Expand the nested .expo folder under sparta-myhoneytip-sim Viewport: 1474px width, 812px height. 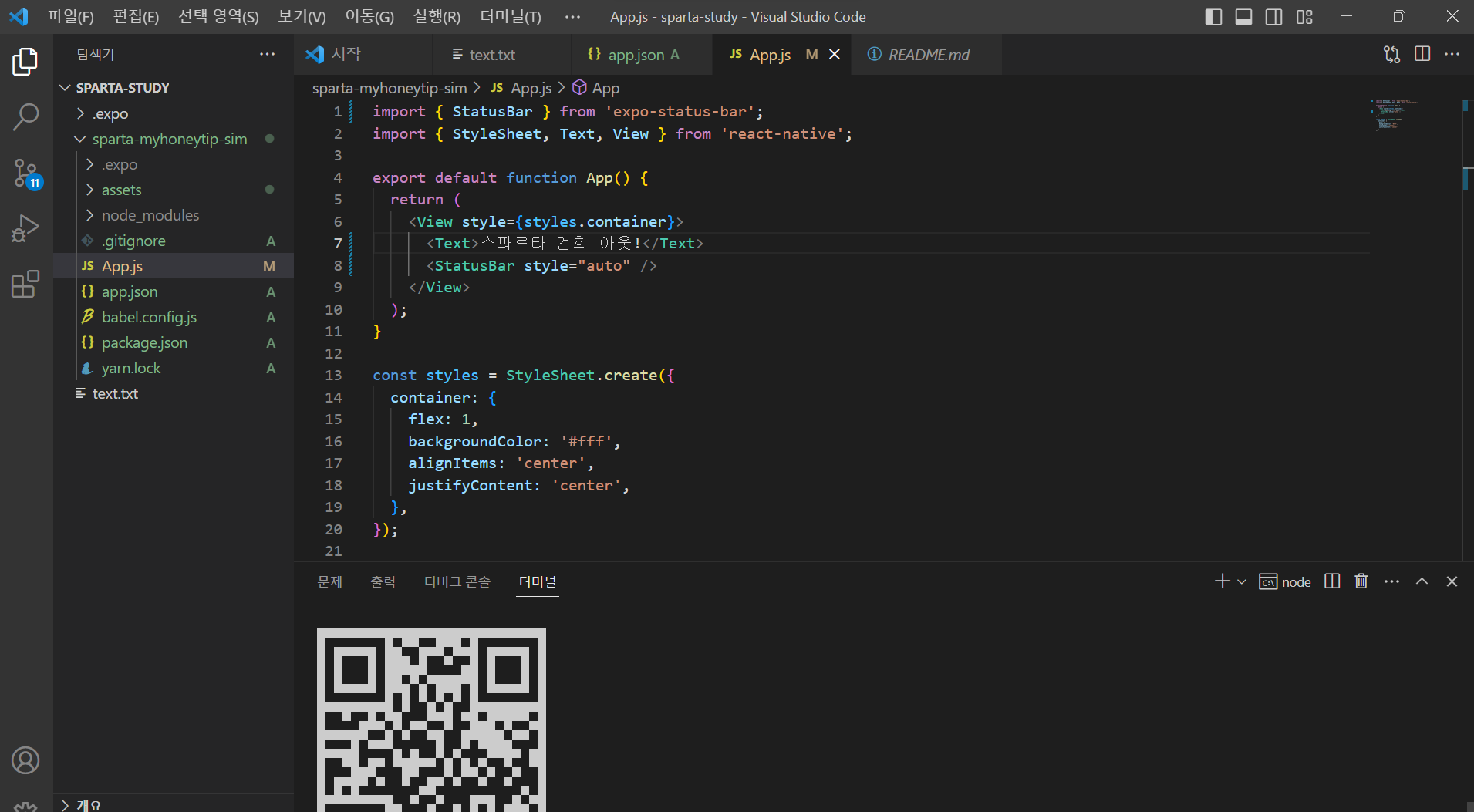coord(89,164)
